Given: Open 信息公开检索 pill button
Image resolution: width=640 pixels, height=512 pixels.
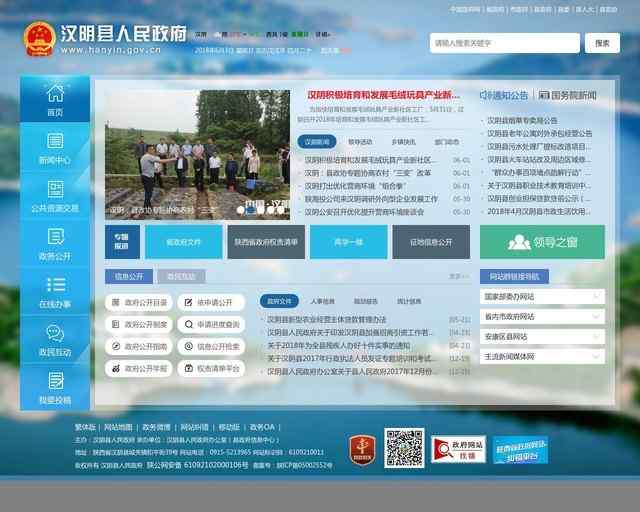Looking at the screenshot, I should point(211,347).
